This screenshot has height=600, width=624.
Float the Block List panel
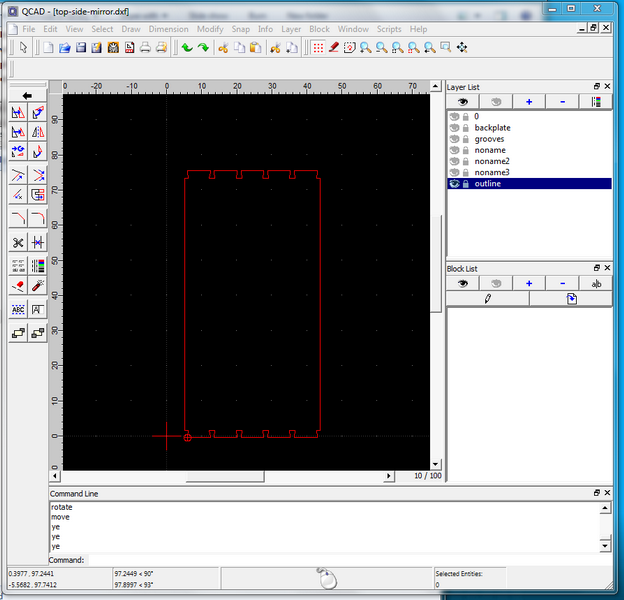[x=597, y=268]
